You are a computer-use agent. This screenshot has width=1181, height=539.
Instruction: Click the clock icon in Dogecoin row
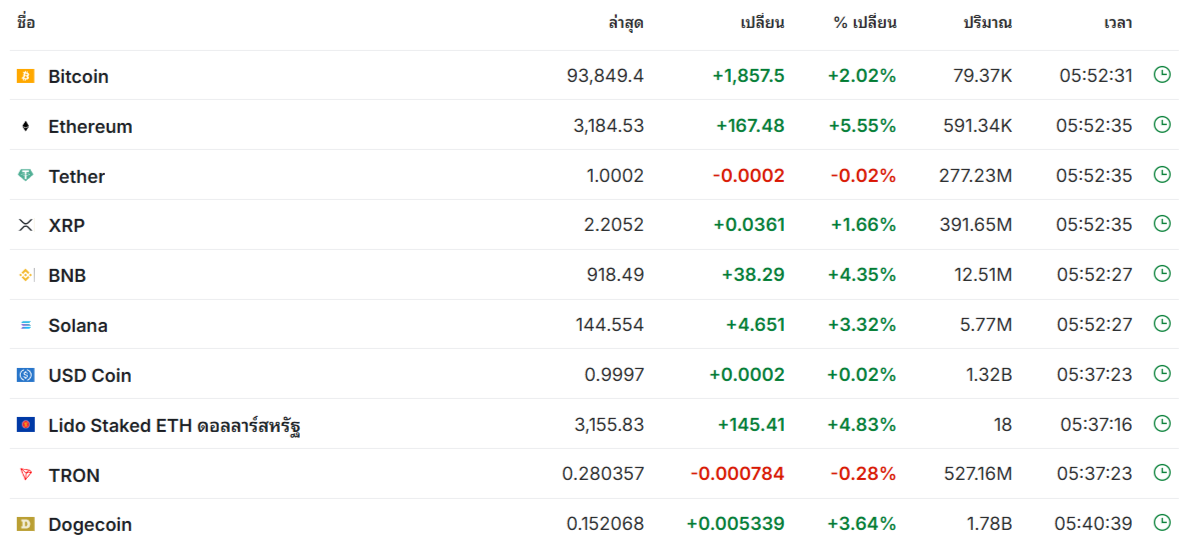(1162, 522)
